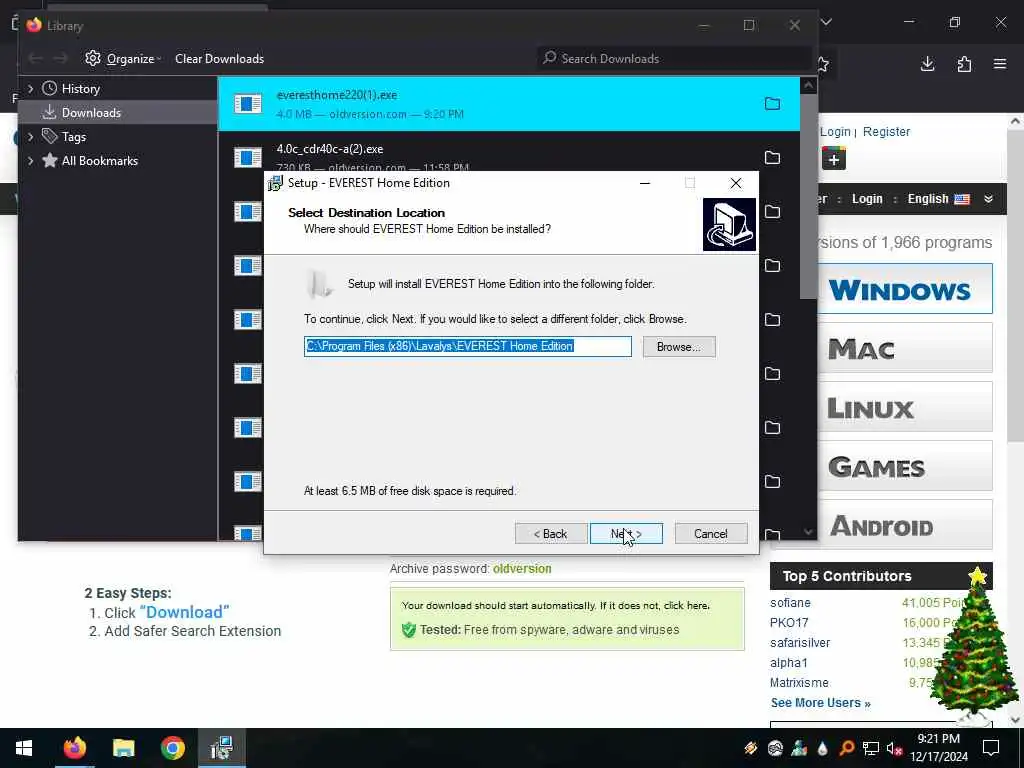
Task: Select Downloads in the Library sidebar
Action: [x=91, y=113]
